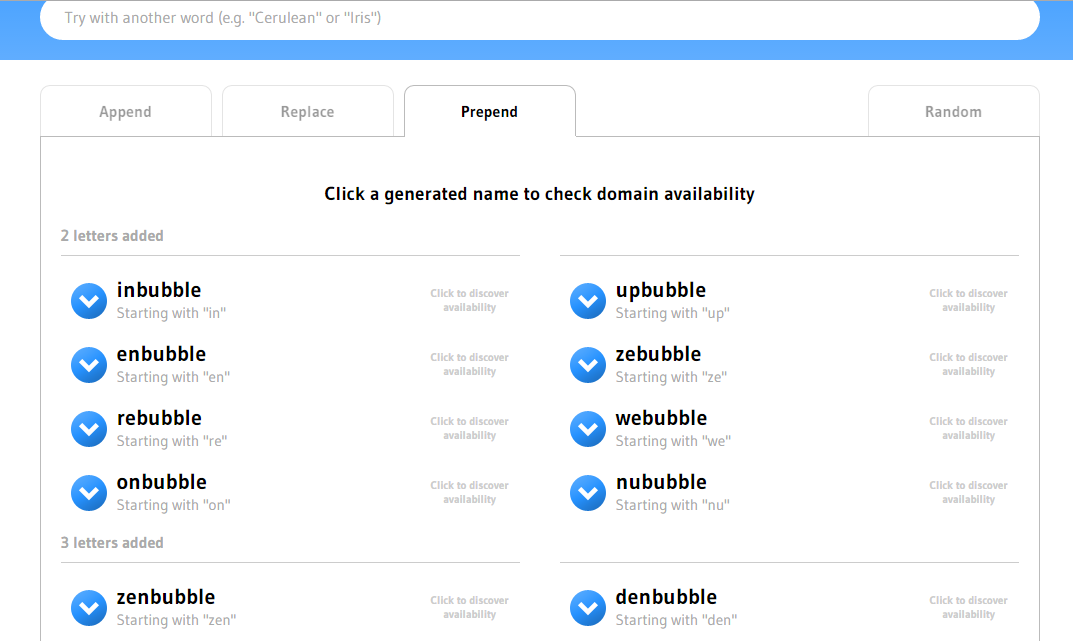Select the Random tab
Image resolution: width=1073 pixels, height=641 pixels.
(954, 112)
